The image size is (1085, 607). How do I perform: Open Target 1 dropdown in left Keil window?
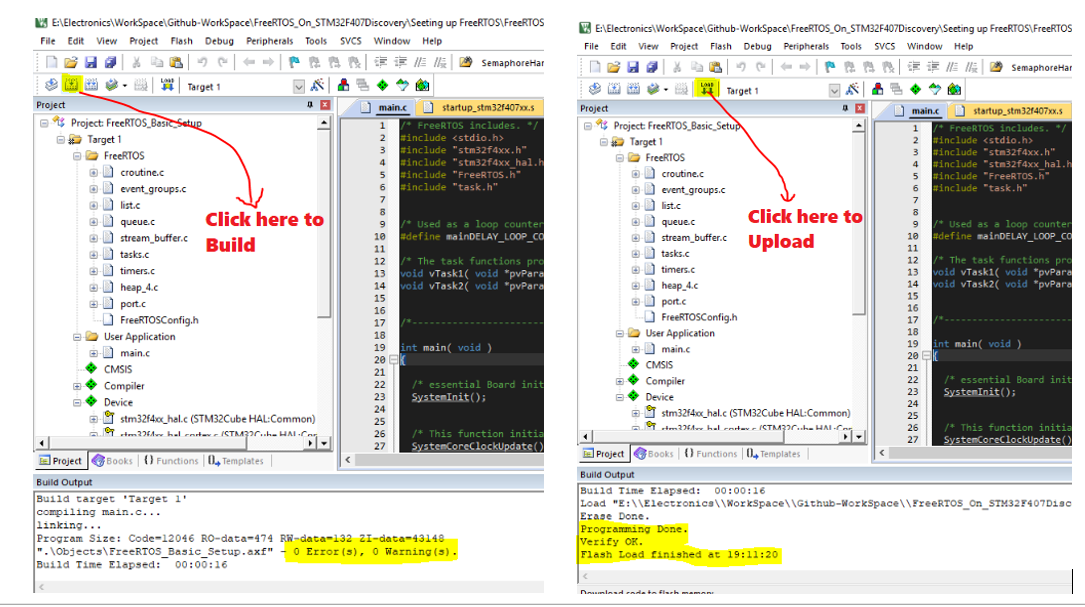pyautogui.click(x=299, y=87)
